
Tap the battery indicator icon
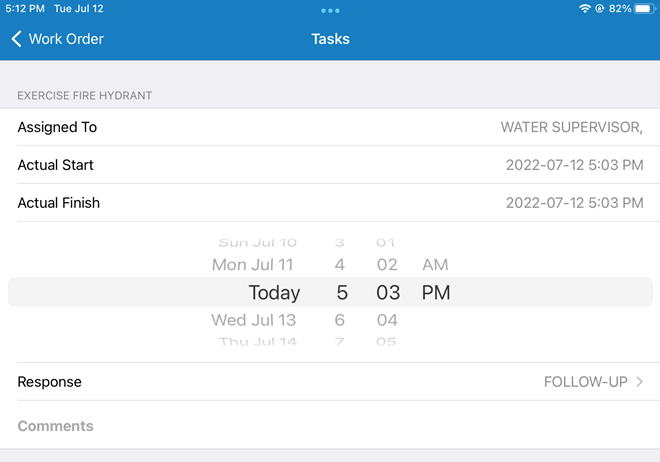tap(643, 8)
